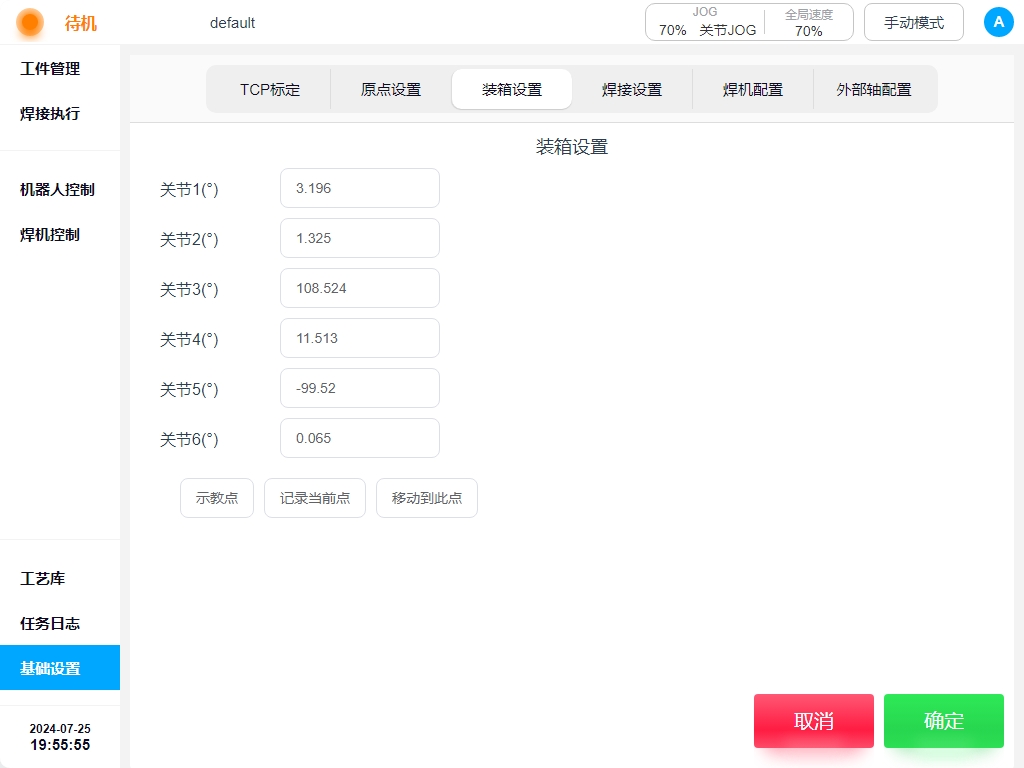
Task: Open 工艺库 from the sidebar
Action: point(43,579)
